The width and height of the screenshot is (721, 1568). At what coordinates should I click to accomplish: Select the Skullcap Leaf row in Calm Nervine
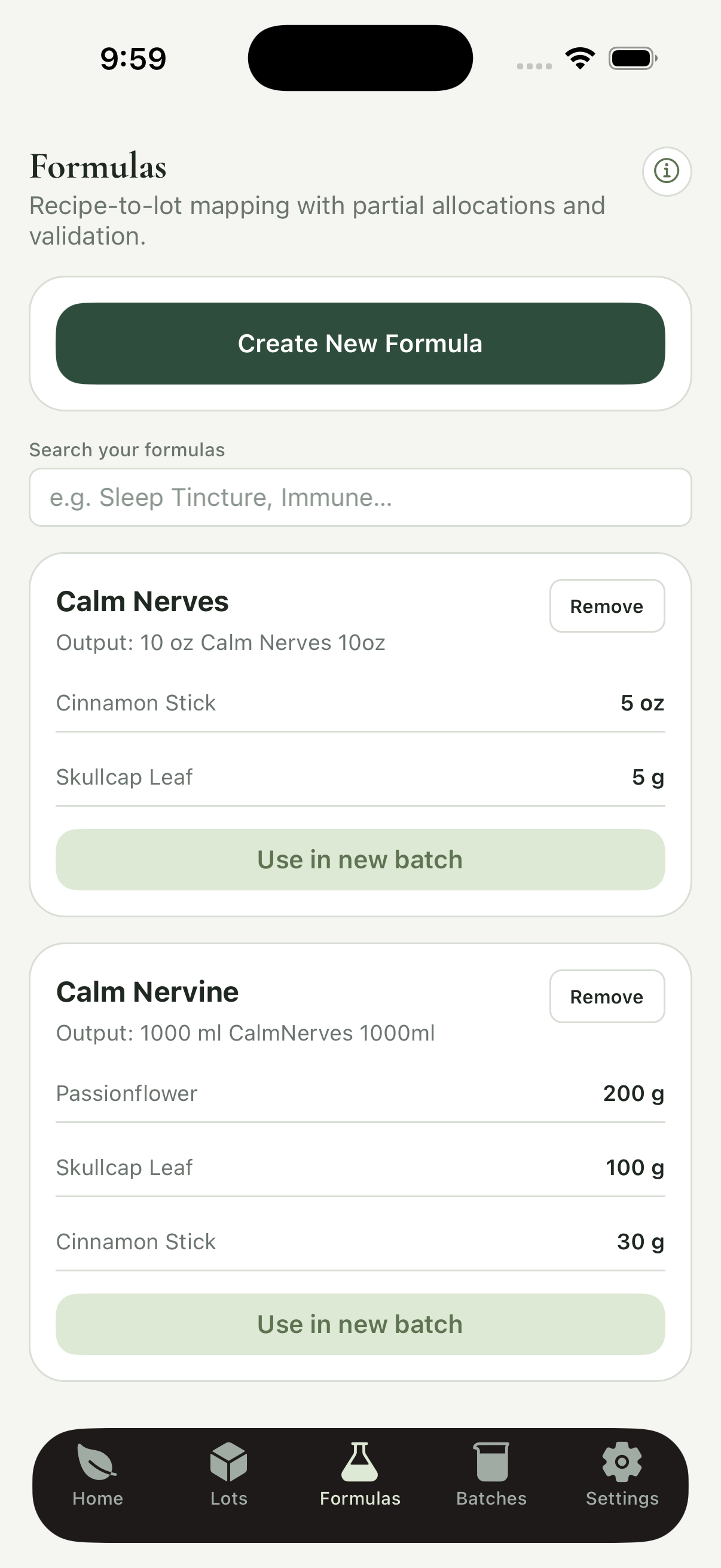click(360, 1167)
